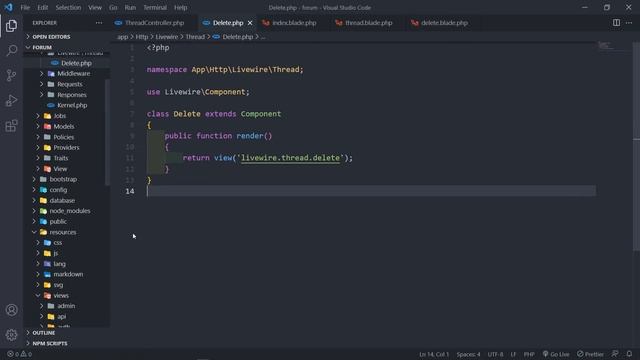Click the 'livewire.thread.delete' view string
Screen dimensions: 640x360
tap(290, 158)
